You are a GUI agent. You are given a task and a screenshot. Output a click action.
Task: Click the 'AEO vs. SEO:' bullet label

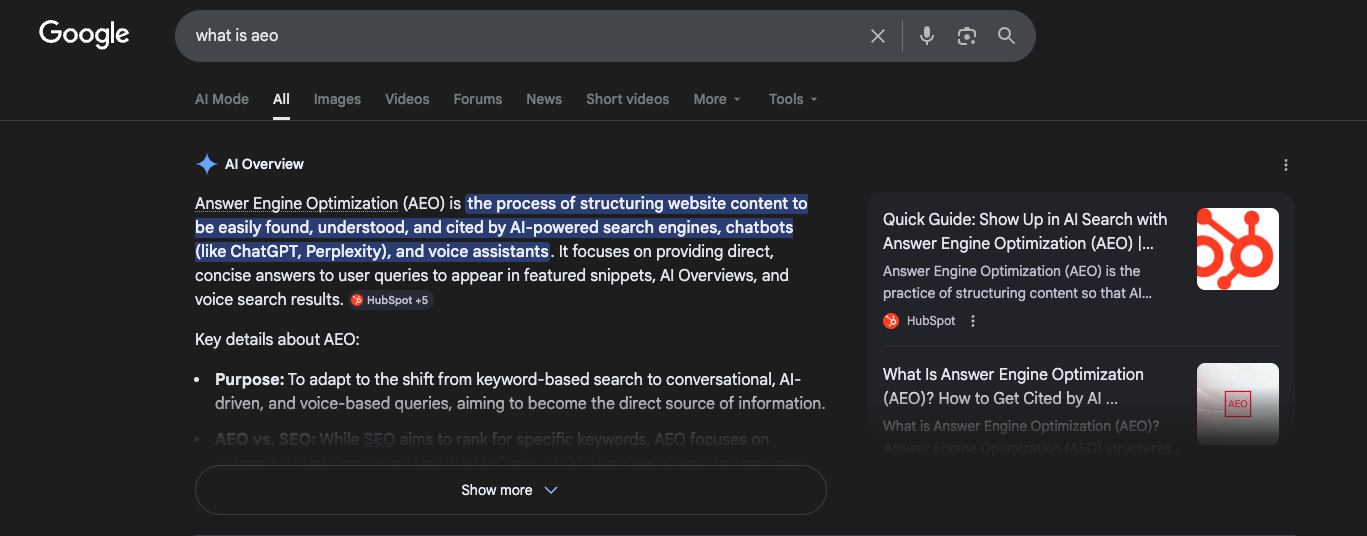pyautogui.click(x=265, y=439)
